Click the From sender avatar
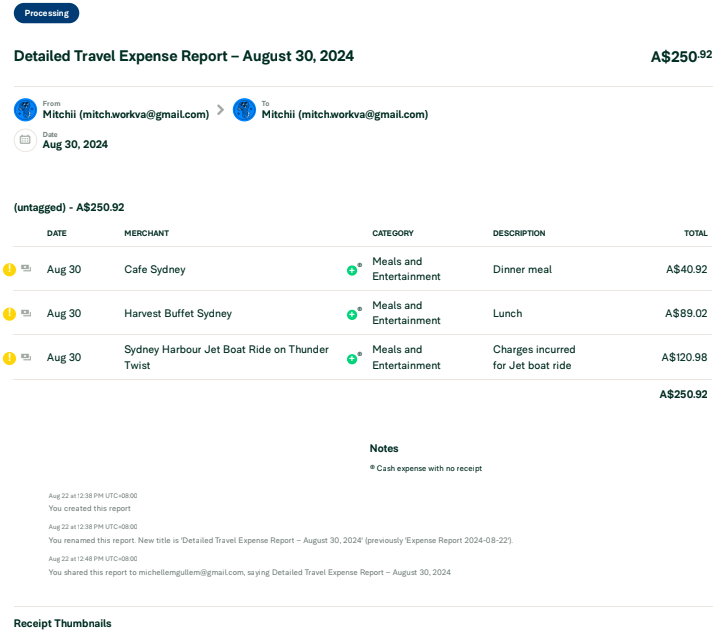 click(x=25, y=110)
